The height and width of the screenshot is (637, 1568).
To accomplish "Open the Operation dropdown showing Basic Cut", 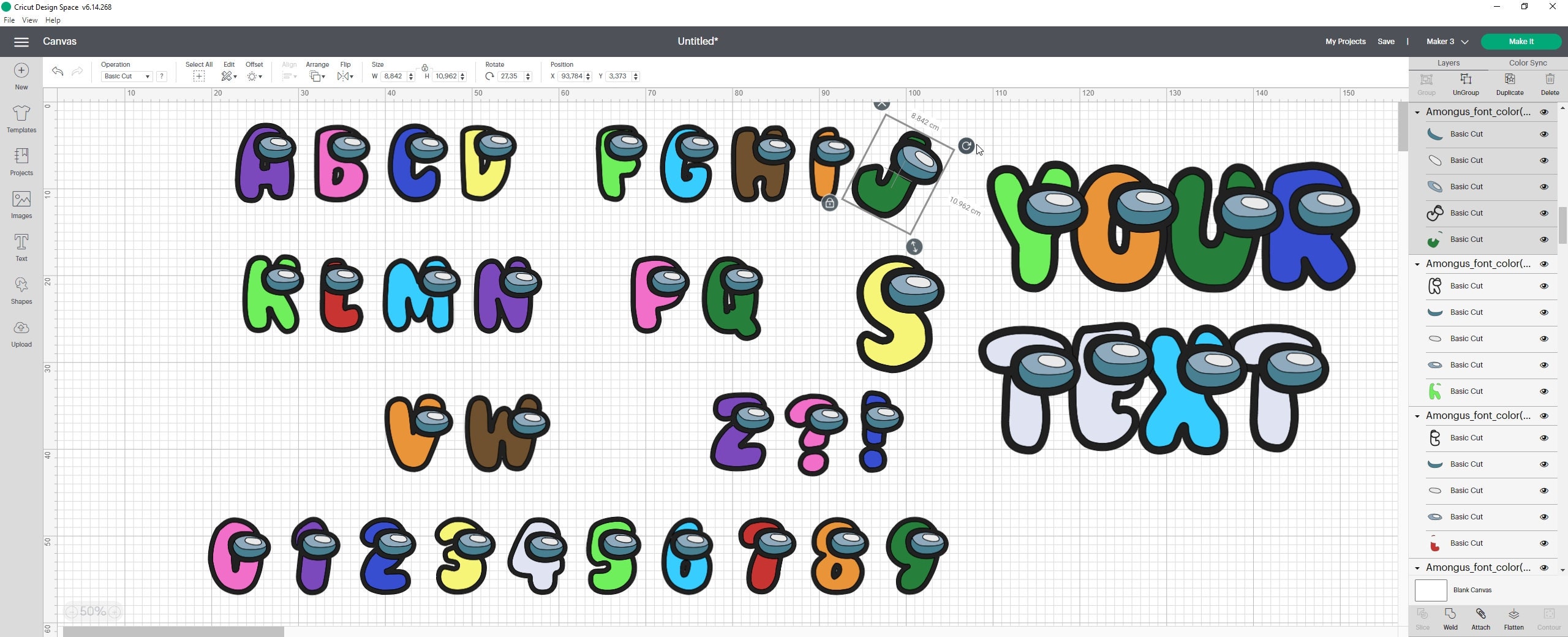I will point(126,76).
